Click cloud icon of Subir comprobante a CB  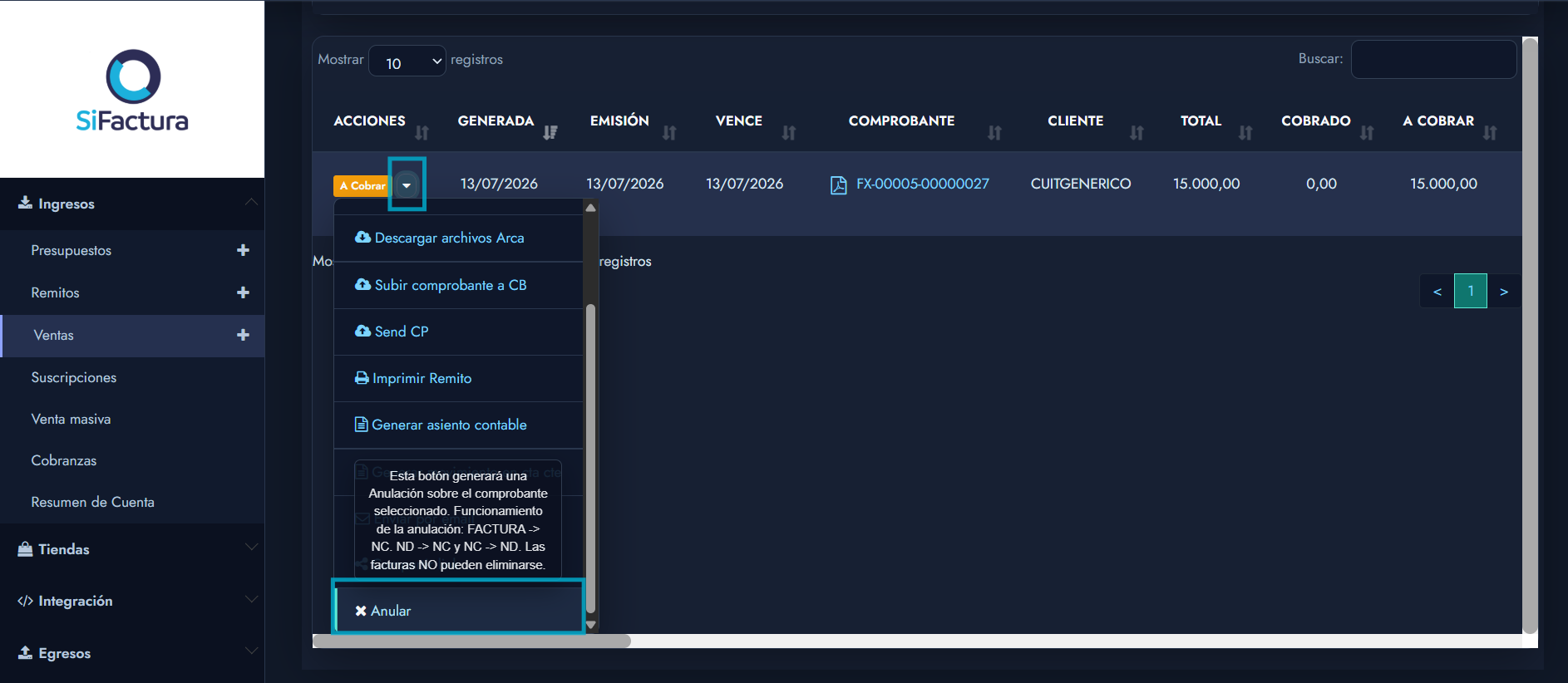coord(362,284)
